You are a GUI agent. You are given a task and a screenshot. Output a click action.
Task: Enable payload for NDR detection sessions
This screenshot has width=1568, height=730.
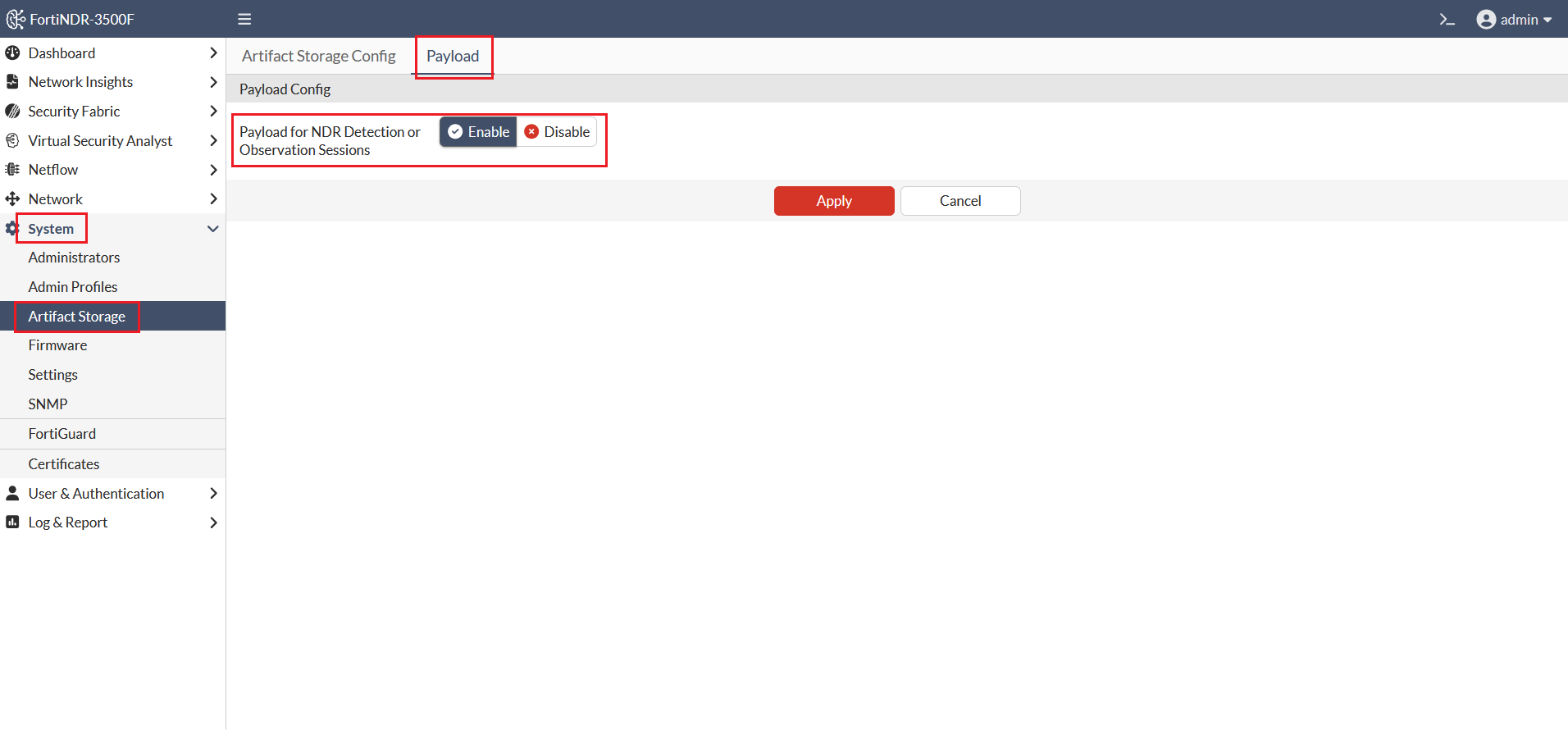[479, 132]
